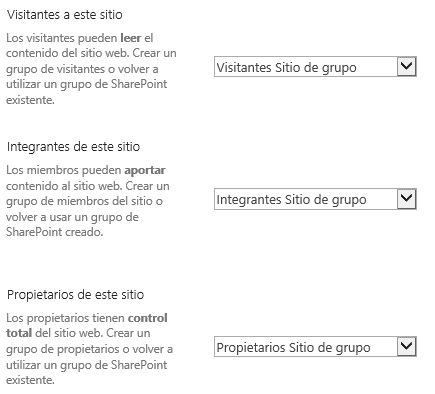Click 'grupo de miembros del sitio o' line
The height and width of the screenshot is (394, 435).
(x=84, y=201)
